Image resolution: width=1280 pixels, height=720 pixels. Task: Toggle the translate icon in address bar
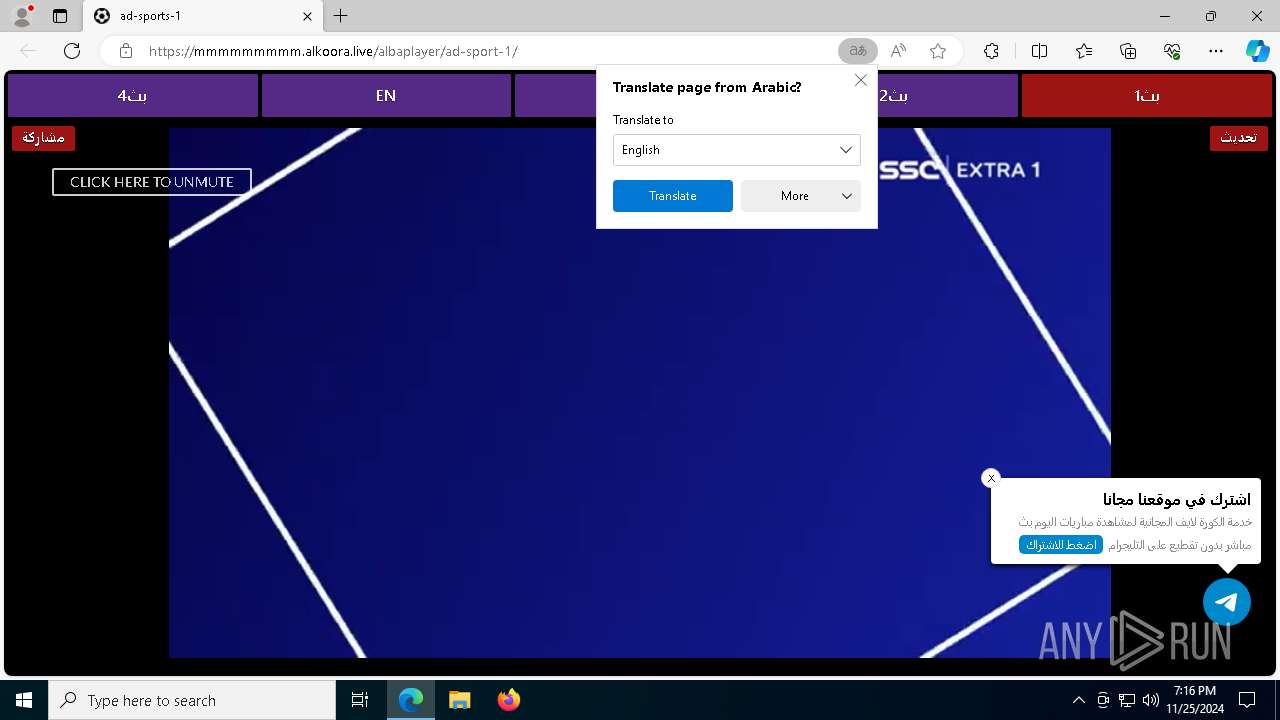tap(857, 51)
